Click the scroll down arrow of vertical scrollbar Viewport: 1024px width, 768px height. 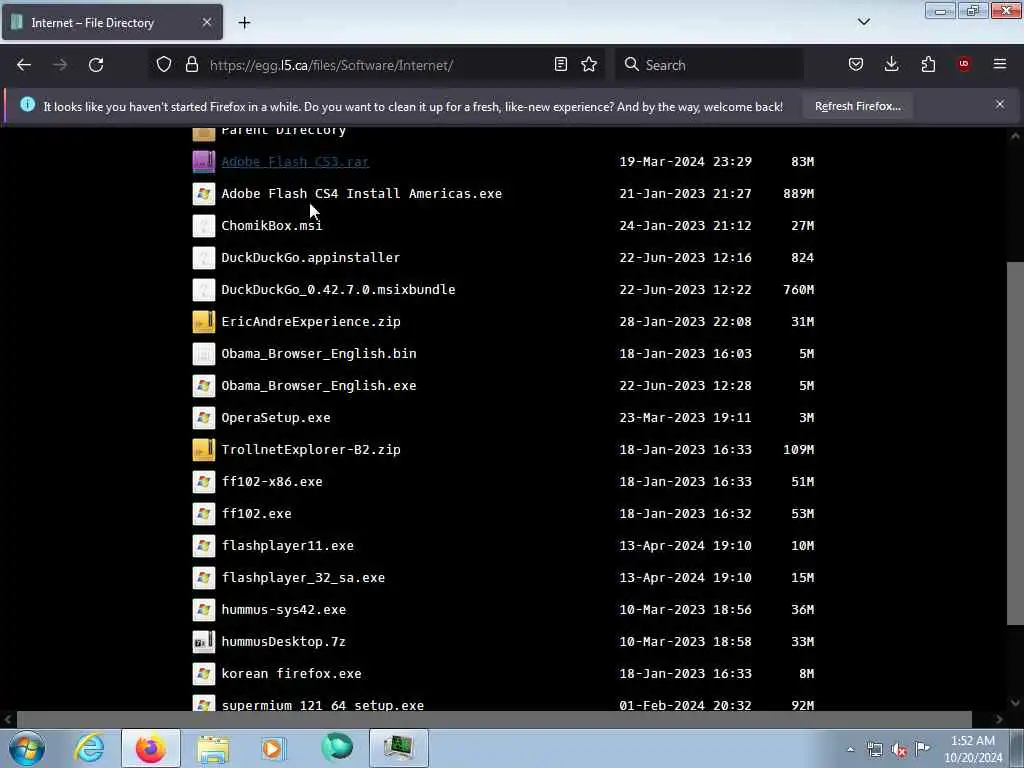pos(1015,703)
